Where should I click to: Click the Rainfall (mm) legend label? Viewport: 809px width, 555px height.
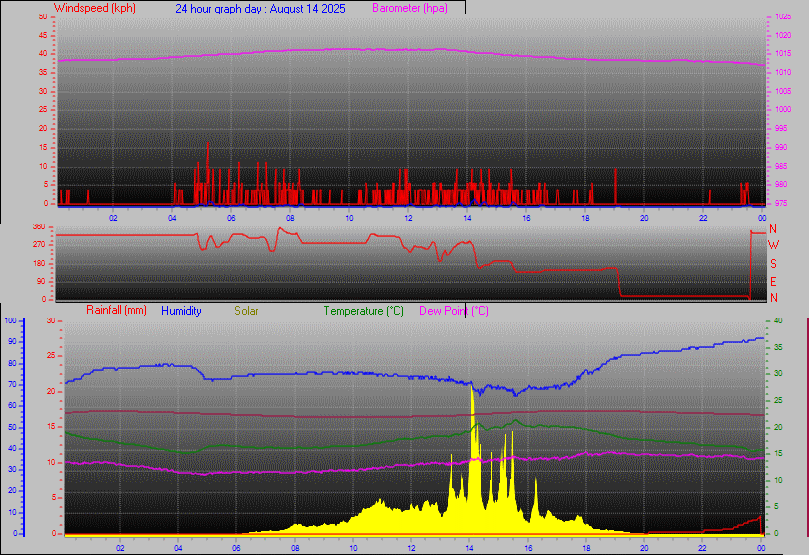click(116, 311)
